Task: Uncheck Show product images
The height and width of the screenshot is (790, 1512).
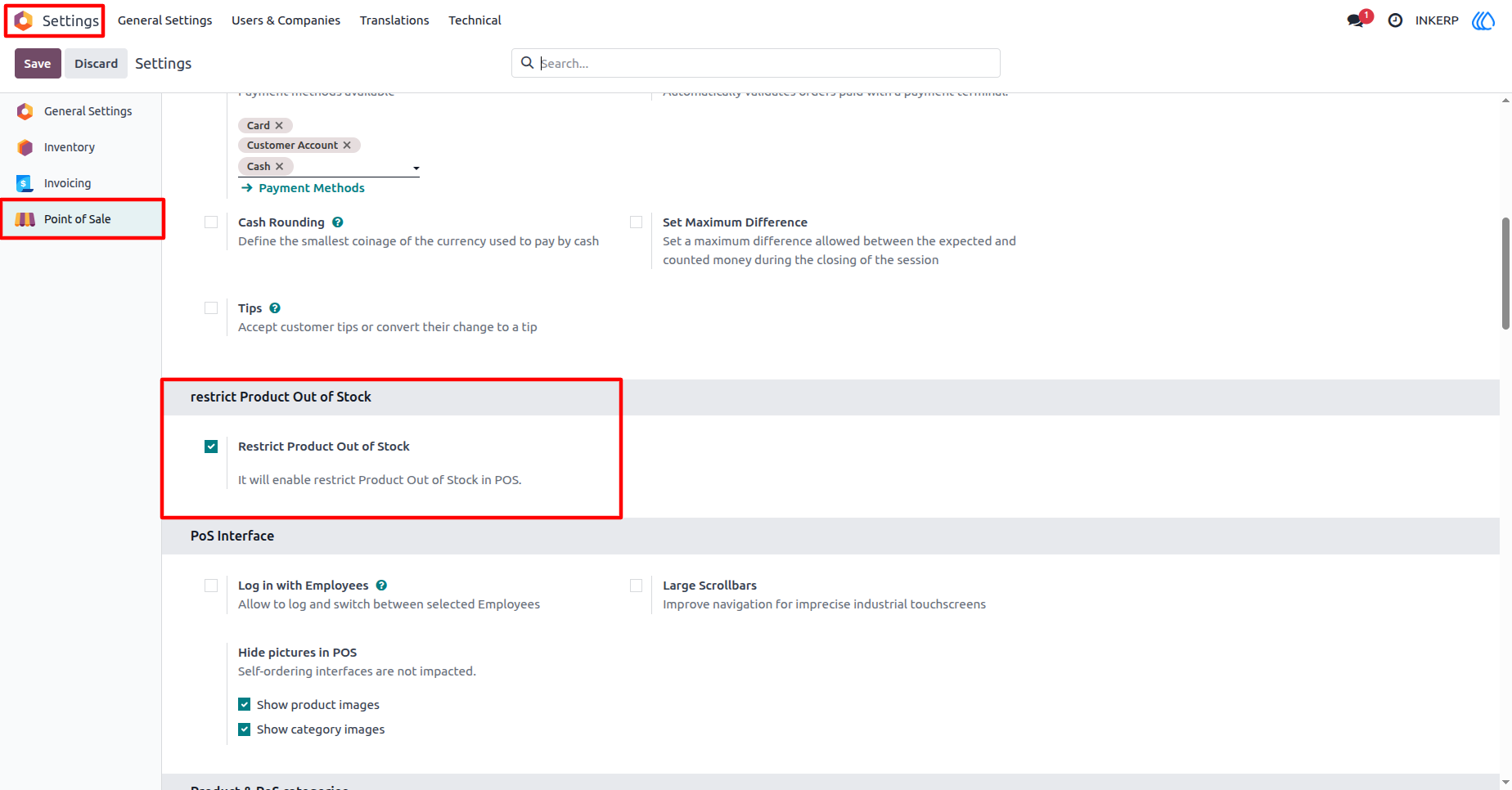Action: pyautogui.click(x=245, y=704)
